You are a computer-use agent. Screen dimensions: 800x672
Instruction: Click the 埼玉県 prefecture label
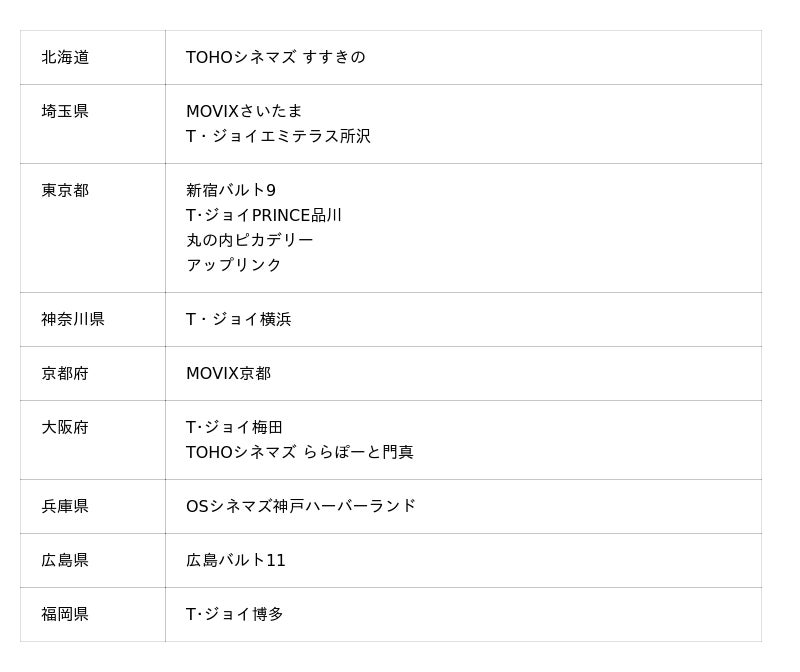tap(65, 111)
